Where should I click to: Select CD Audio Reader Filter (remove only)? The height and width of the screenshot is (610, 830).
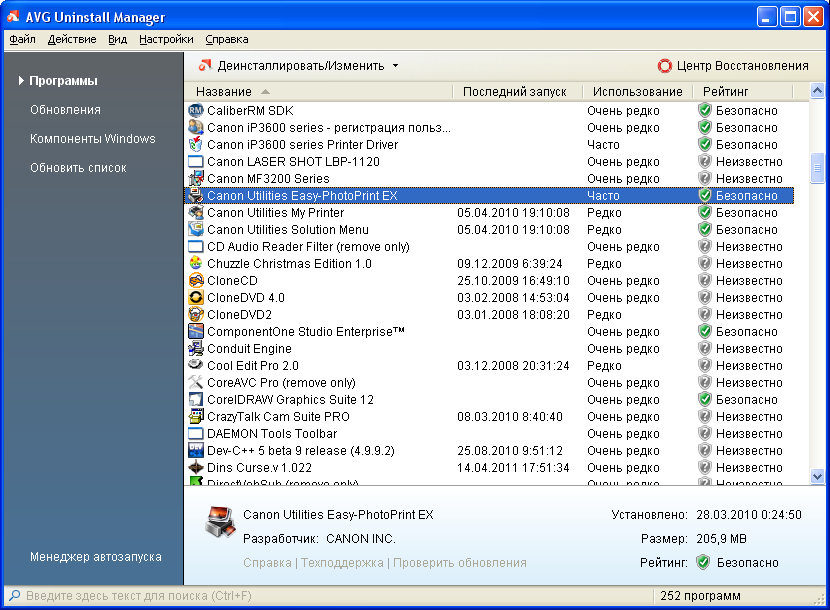point(489,246)
